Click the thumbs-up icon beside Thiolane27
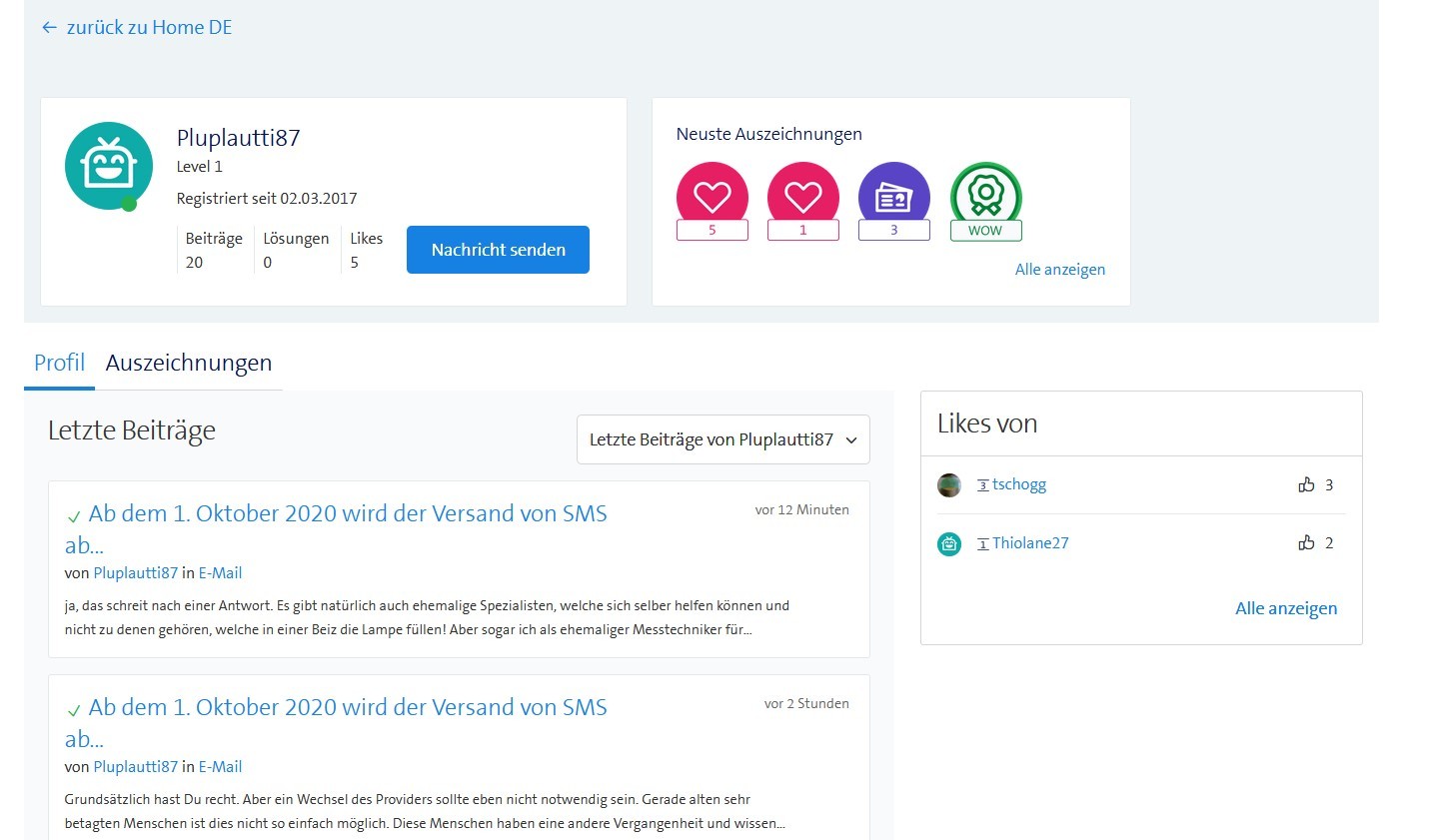This screenshot has height=840, width=1429. click(1306, 543)
